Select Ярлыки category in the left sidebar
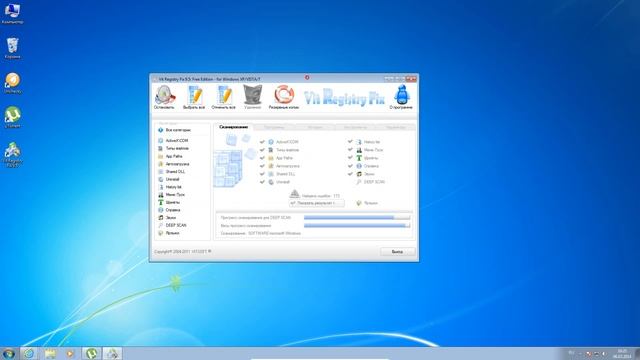The height and width of the screenshot is (360, 640). click(x=169, y=233)
